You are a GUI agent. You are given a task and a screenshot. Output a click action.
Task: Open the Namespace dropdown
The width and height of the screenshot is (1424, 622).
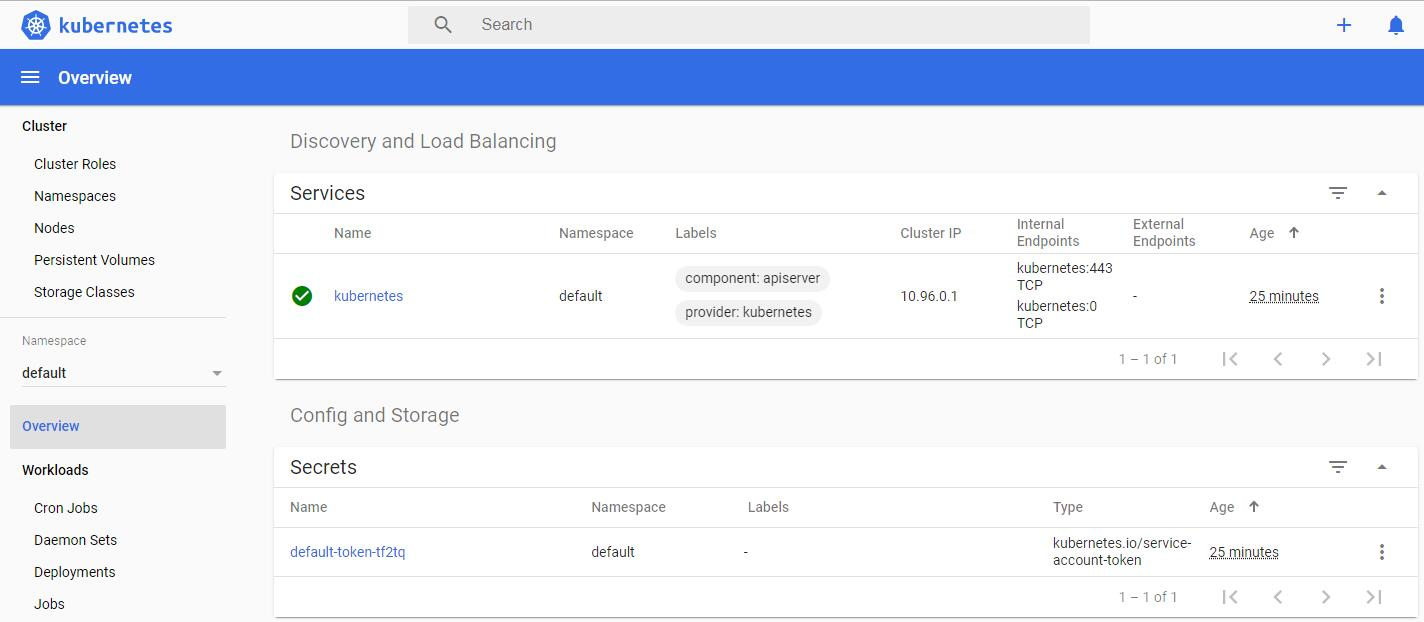122,373
